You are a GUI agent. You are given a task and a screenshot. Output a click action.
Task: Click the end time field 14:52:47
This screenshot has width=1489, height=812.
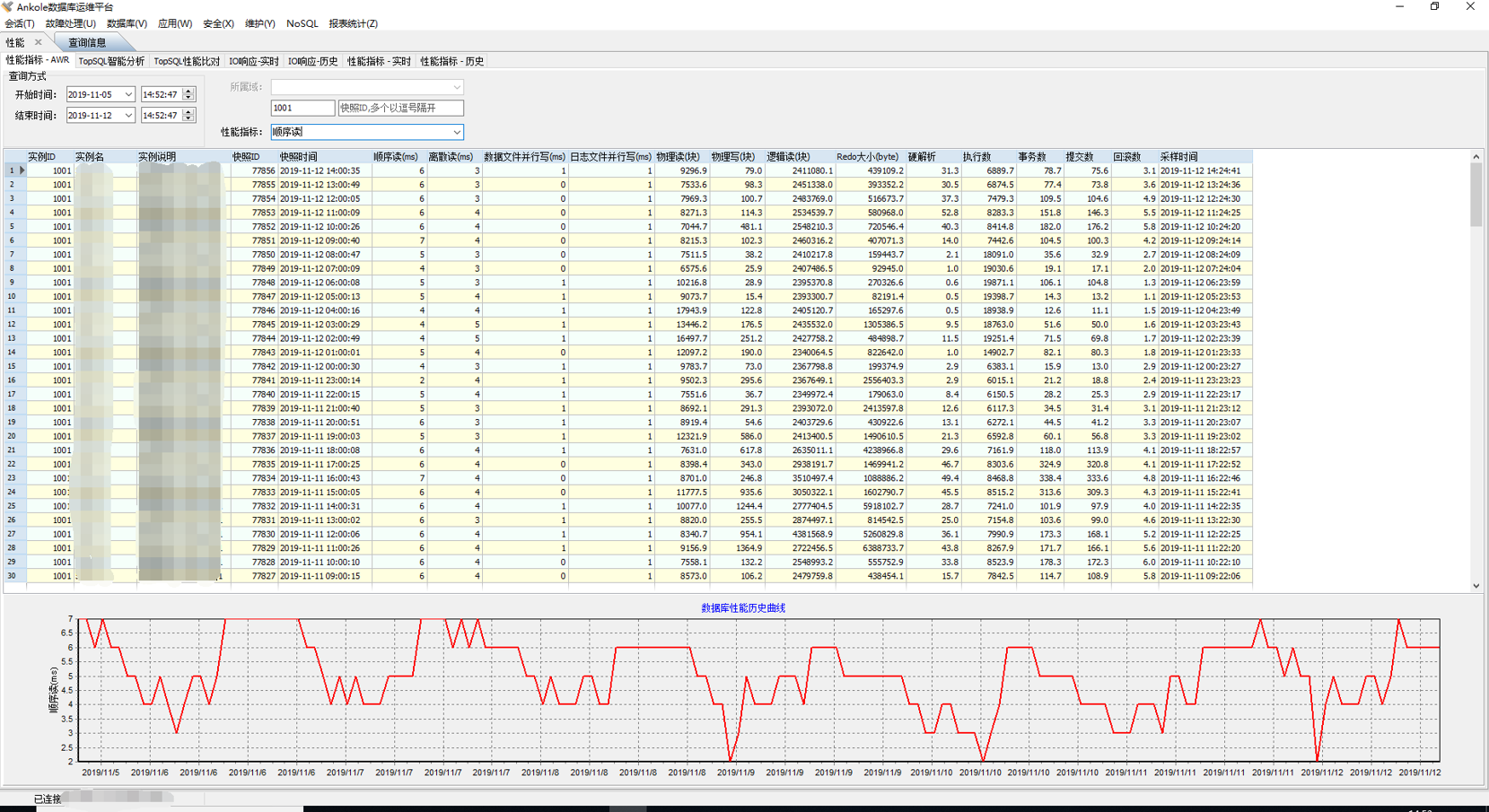[162, 115]
